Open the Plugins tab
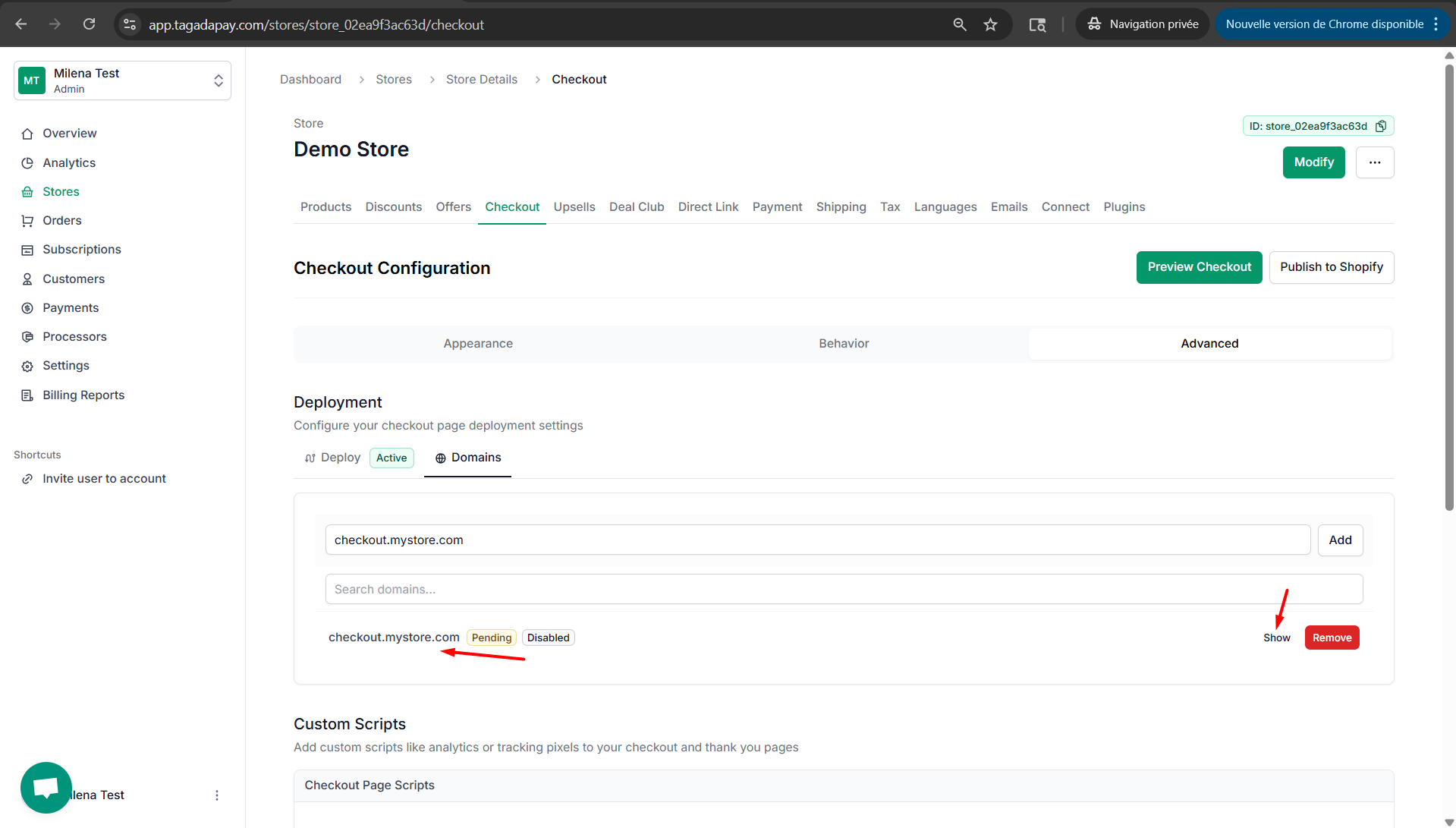The height and width of the screenshot is (828, 1456). (x=1124, y=207)
